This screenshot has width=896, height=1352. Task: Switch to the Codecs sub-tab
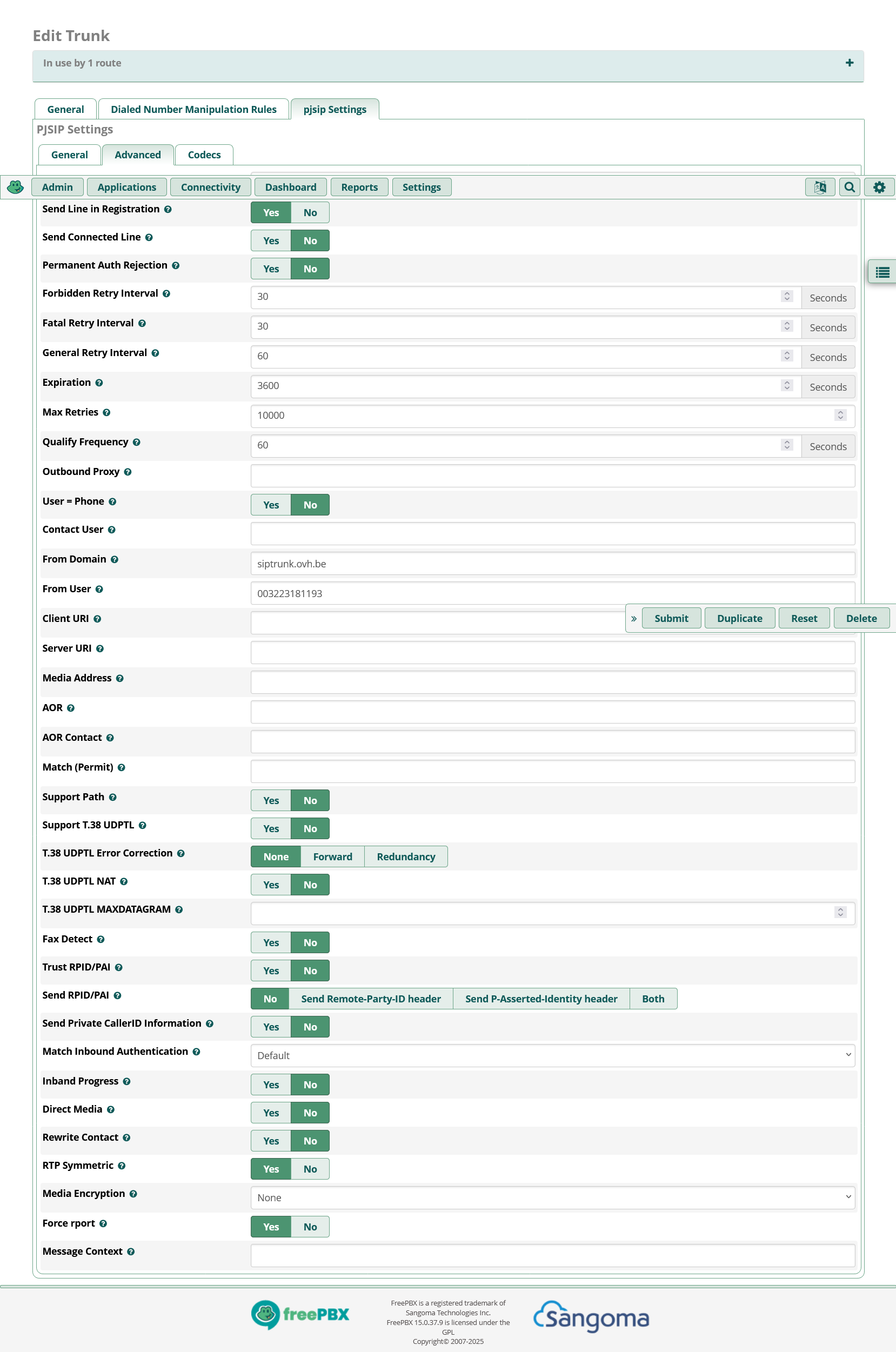pos(204,155)
